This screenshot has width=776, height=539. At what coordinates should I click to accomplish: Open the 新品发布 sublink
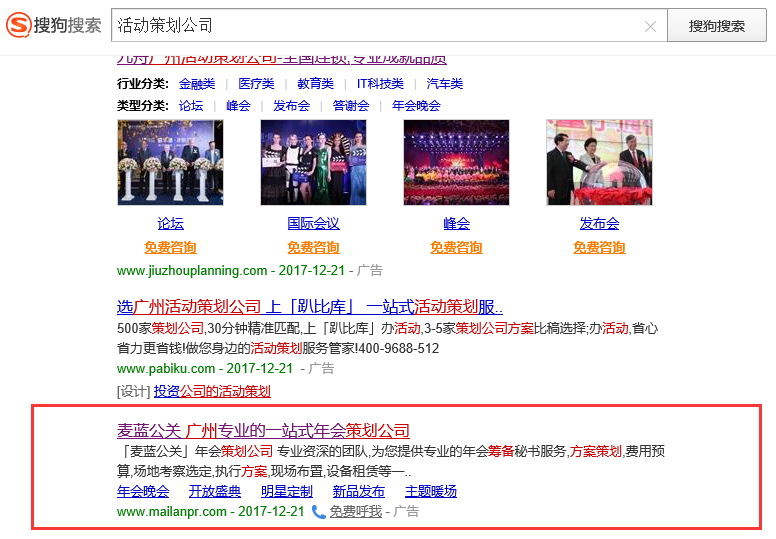[359, 491]
